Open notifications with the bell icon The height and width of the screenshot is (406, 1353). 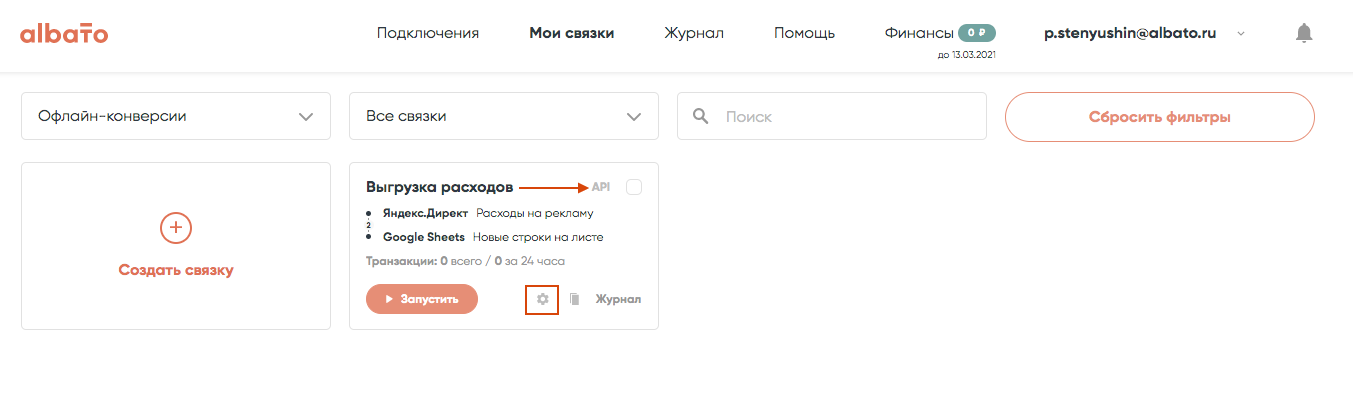(x=1303, y=33)
